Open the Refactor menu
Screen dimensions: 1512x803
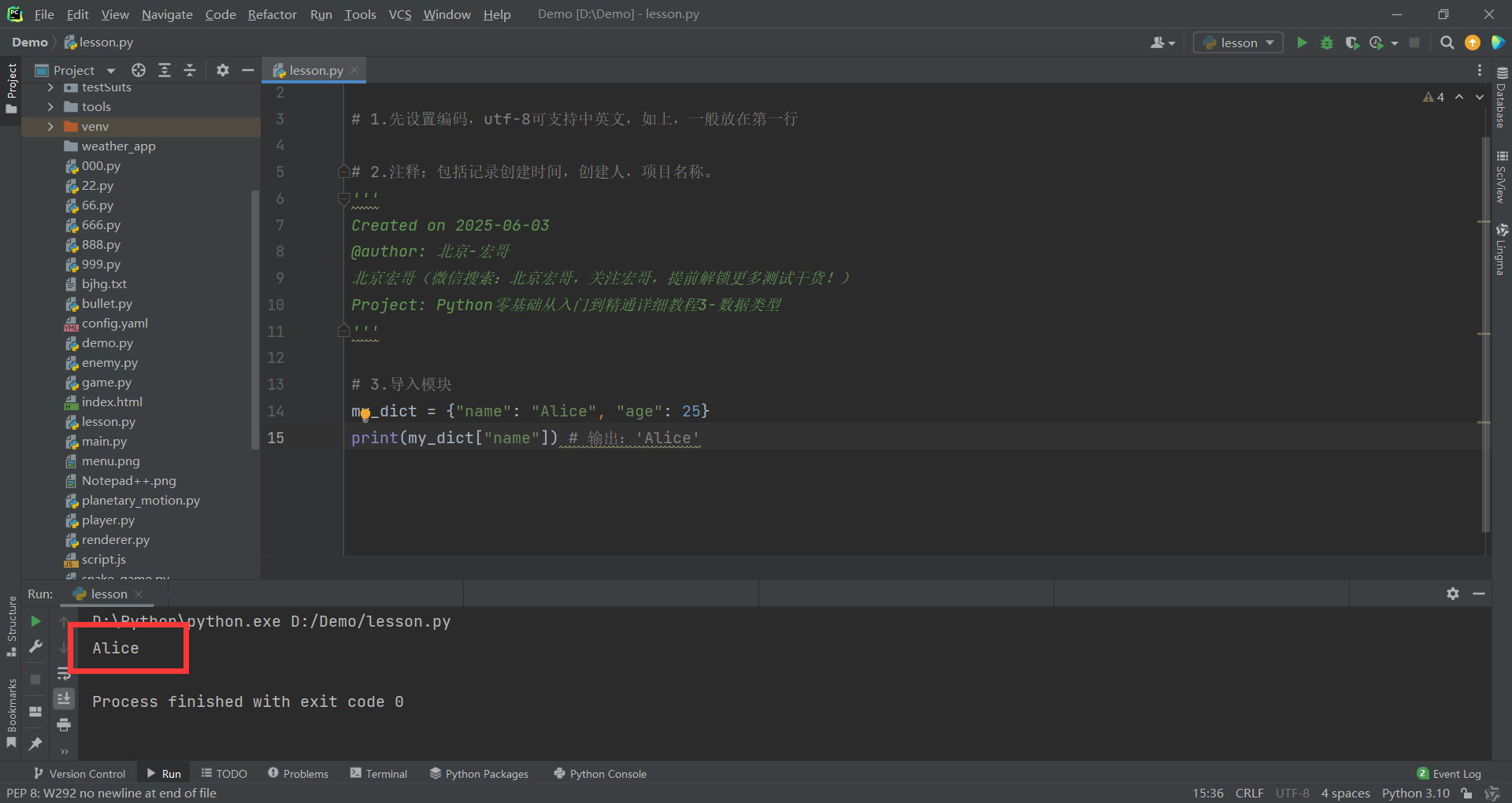[272, 14]
